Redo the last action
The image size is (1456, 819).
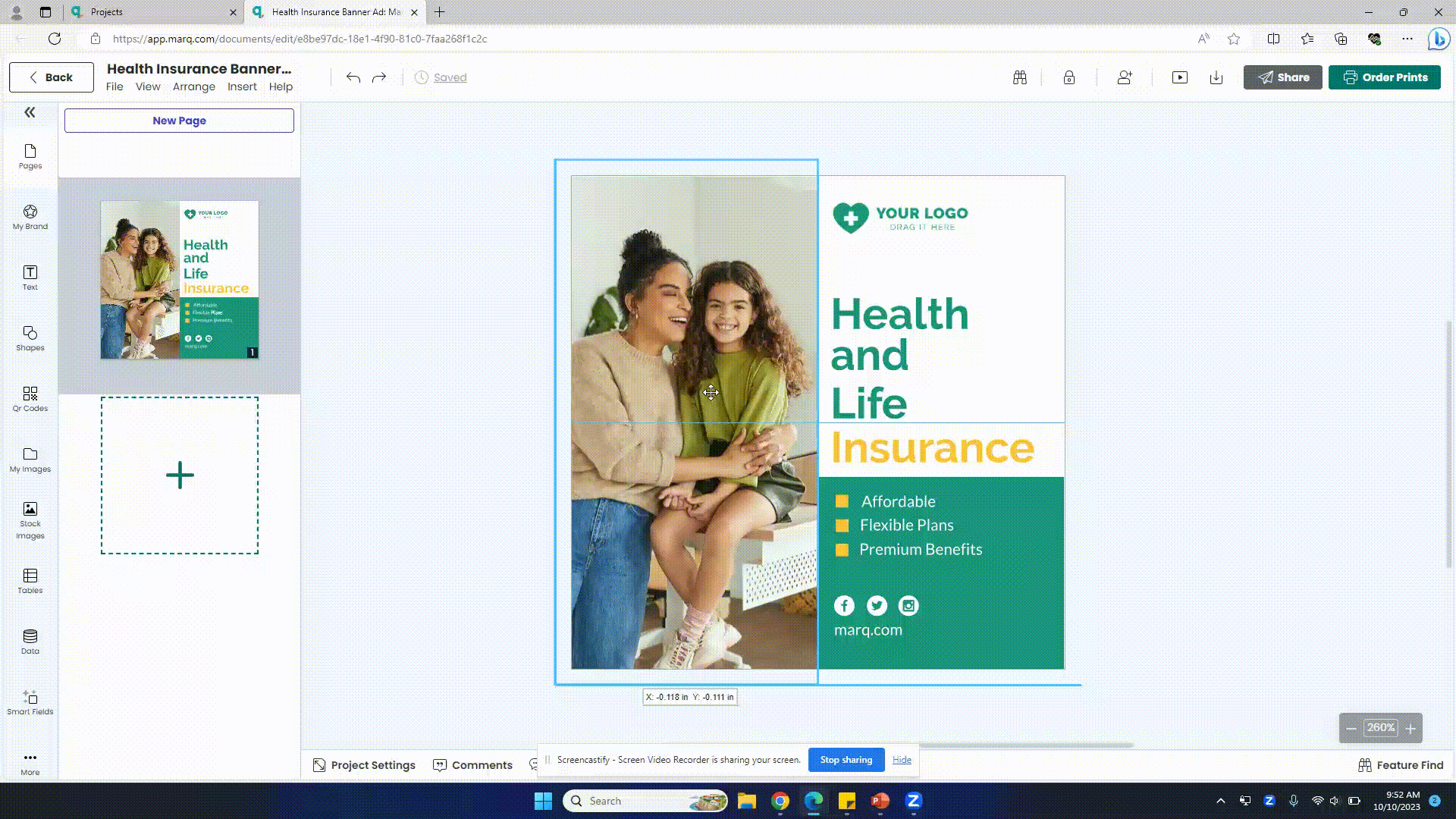coord(379,77)
